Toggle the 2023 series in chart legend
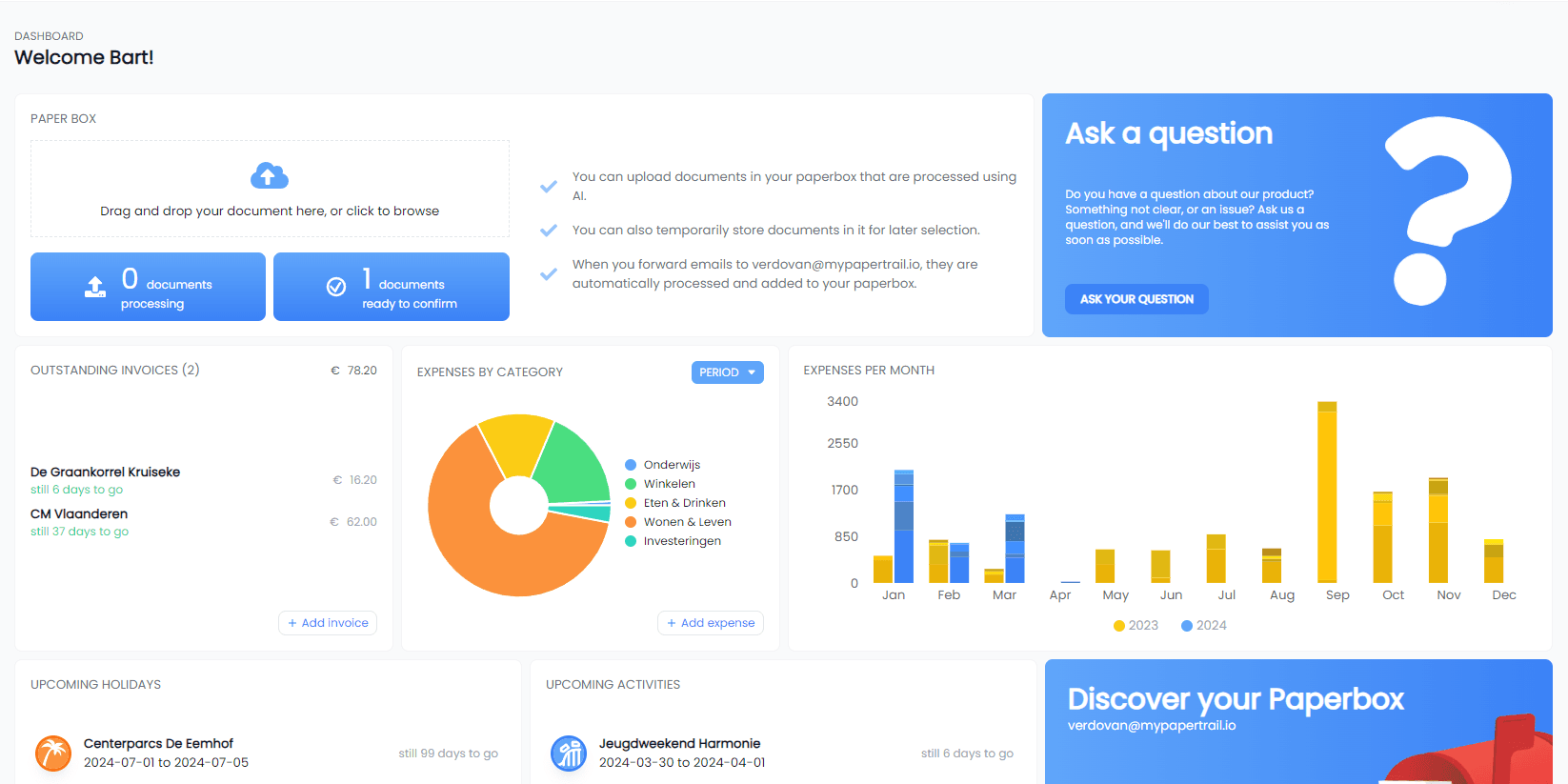 pyautogui.click(x=1136, y=626)
